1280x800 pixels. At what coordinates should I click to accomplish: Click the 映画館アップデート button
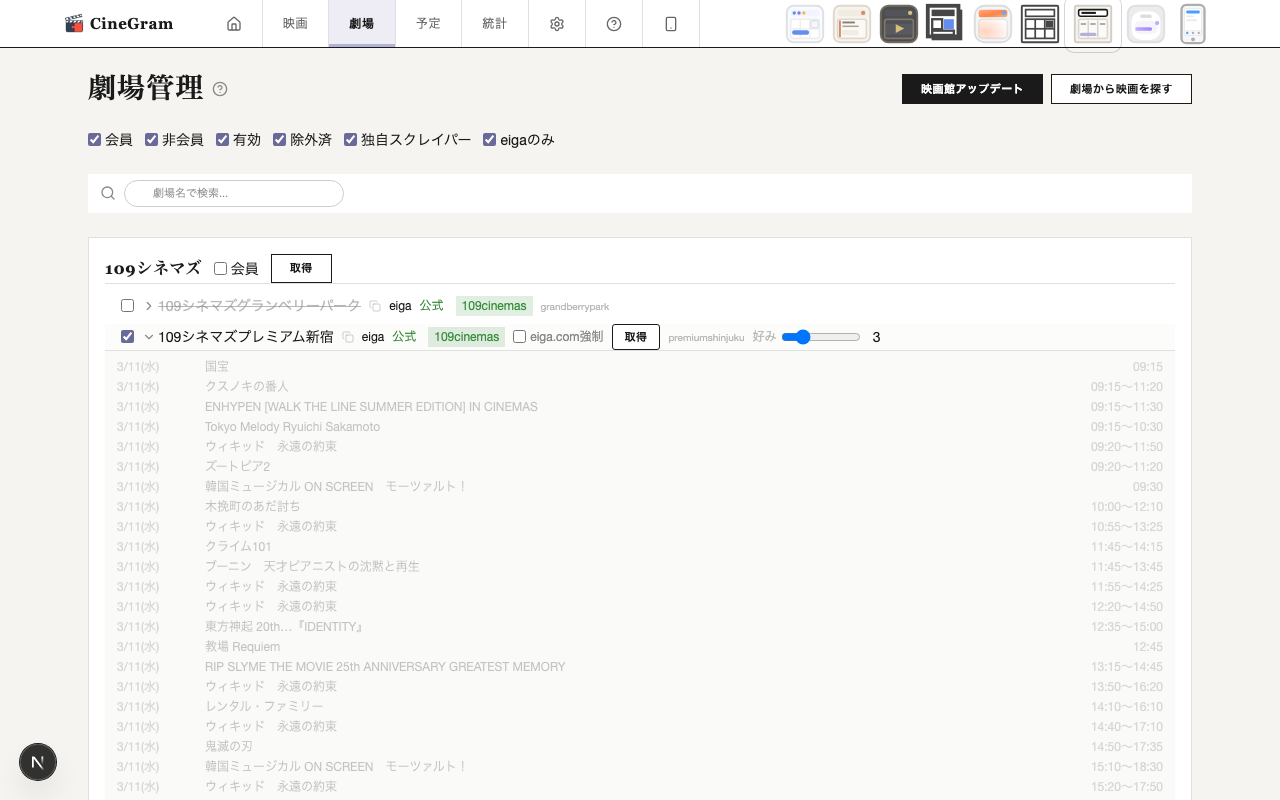pyautogui.click(x=971, y=89)
